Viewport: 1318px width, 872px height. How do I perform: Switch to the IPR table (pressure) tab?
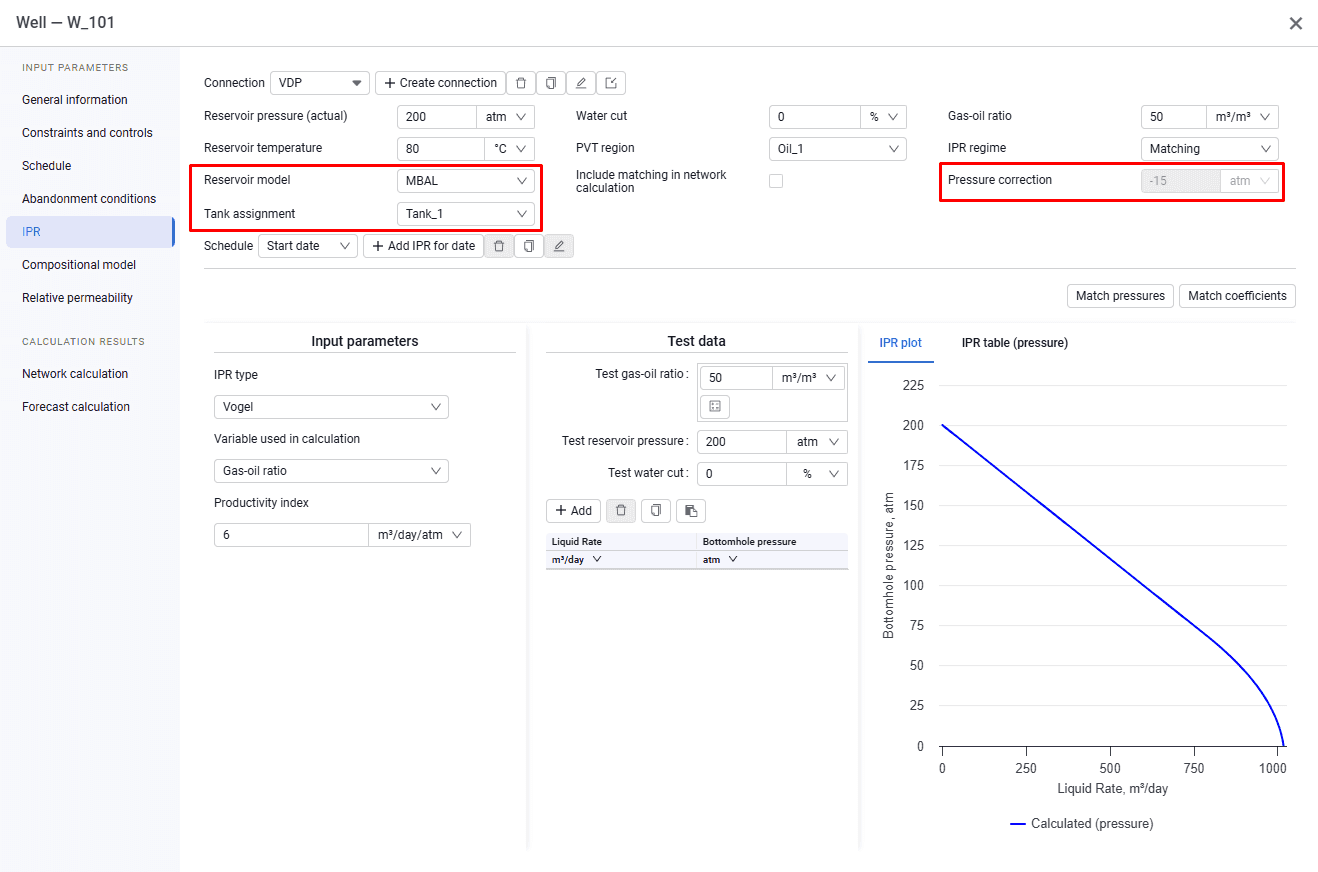(x=1015, y=343)
